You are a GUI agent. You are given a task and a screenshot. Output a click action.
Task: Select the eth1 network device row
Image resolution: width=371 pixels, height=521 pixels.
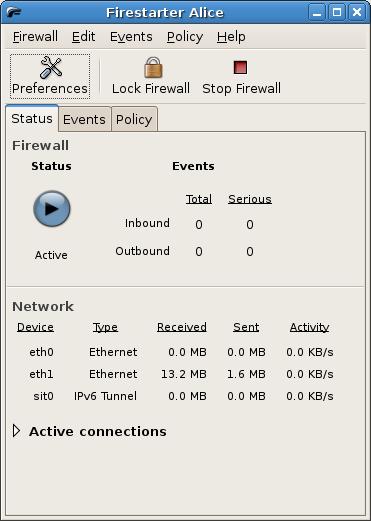(x=181, y=374)
